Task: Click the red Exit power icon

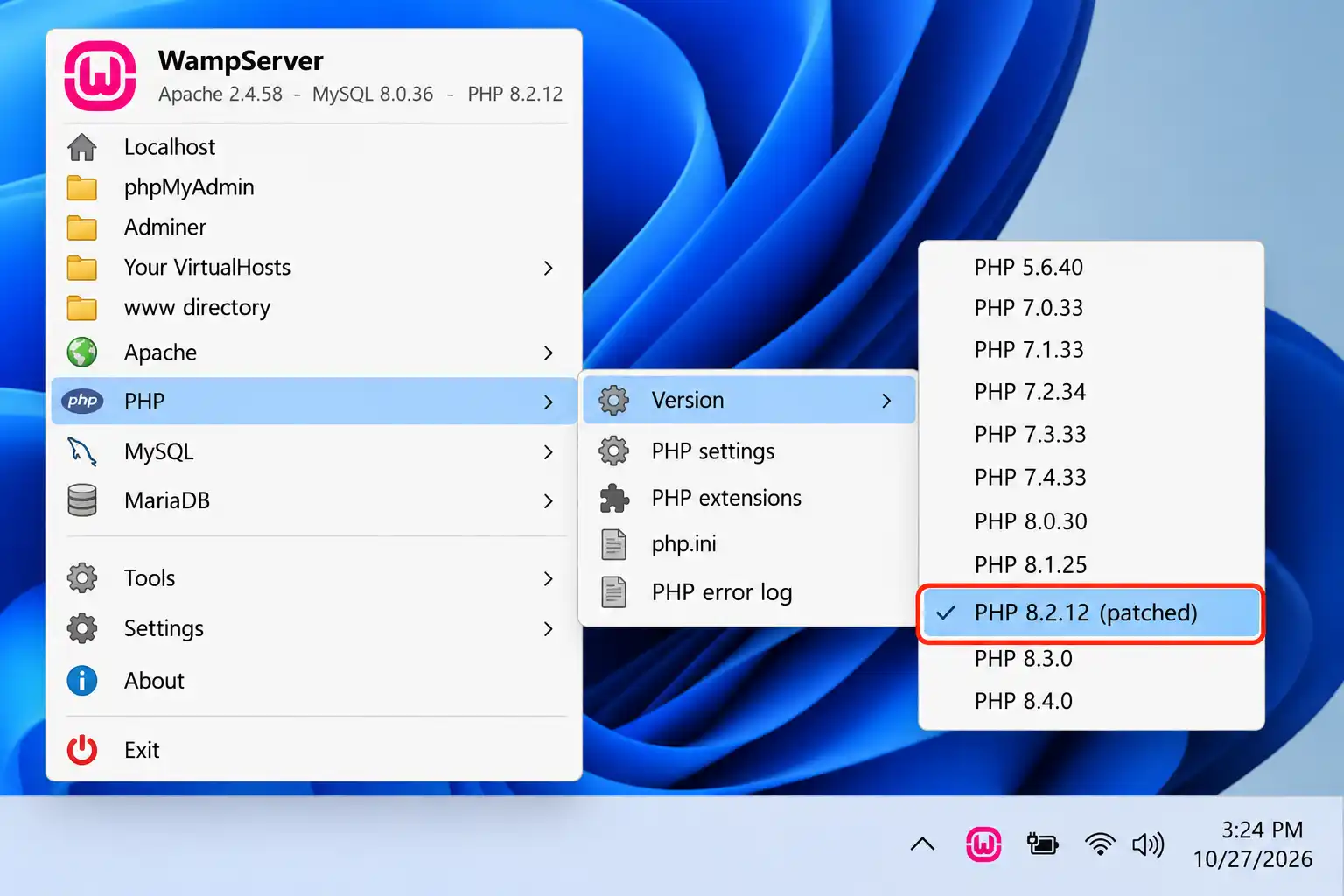Action: 82,750
